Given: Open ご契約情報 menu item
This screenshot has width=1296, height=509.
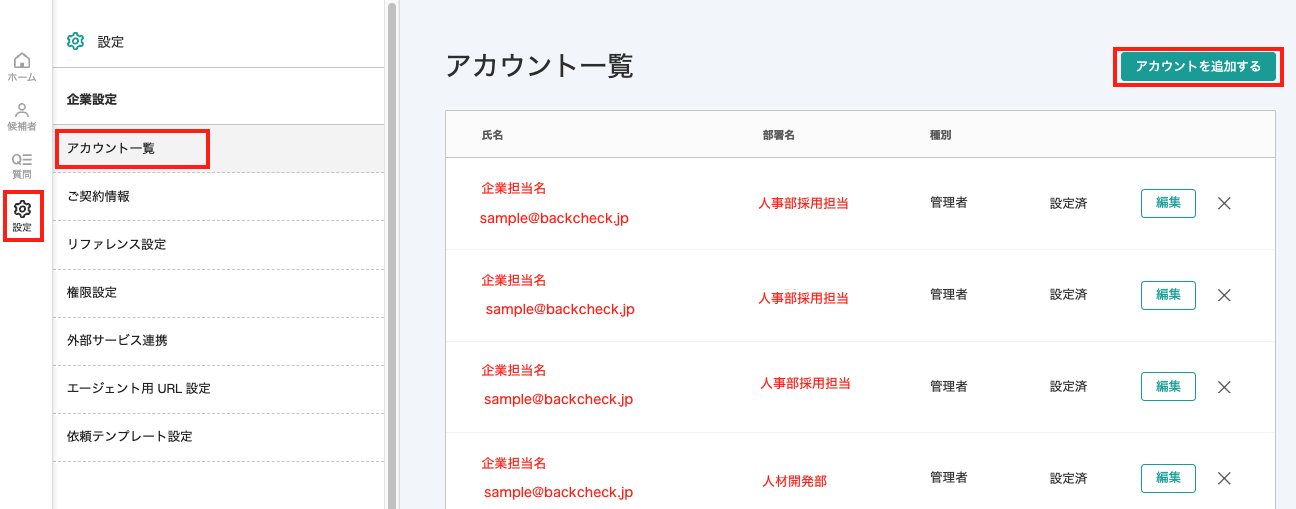Looking at the screenshot, I should tap(219, 196).
